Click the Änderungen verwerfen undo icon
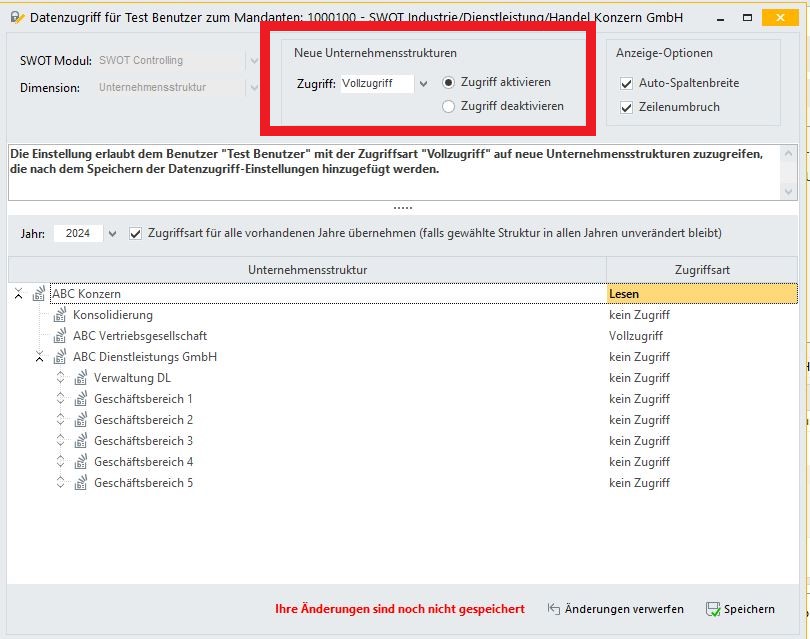The width and height of the screenshot is (810, 639). point(554,609)
